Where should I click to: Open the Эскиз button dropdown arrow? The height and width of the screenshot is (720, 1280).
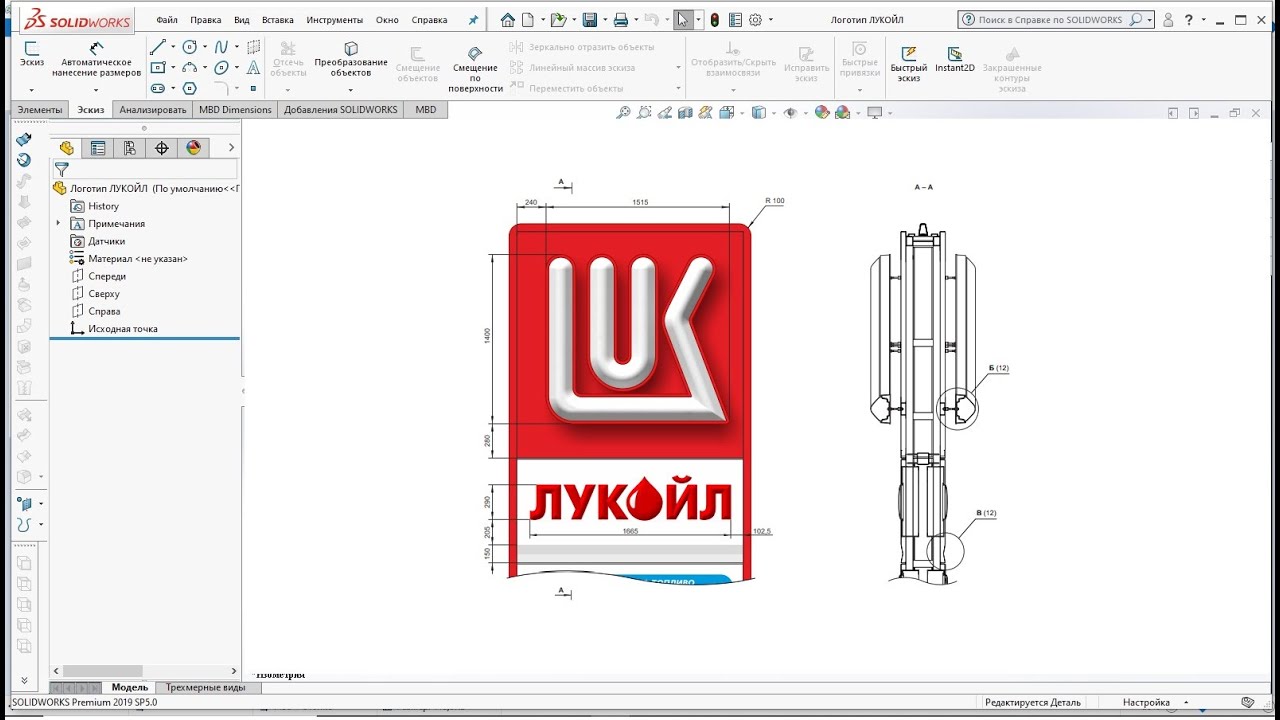[32, 90]
